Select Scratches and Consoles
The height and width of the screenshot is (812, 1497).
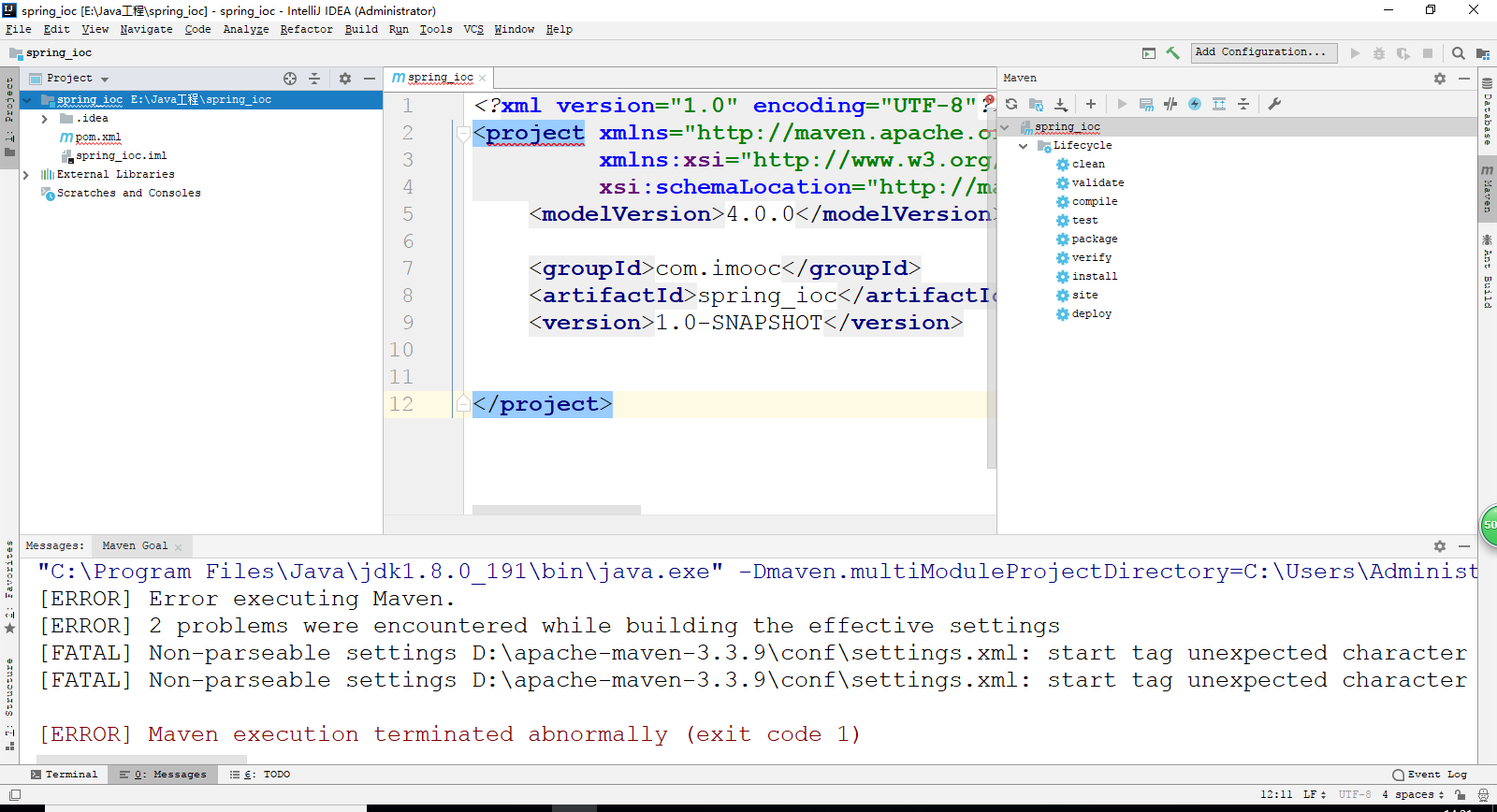(x=128, y=194)
